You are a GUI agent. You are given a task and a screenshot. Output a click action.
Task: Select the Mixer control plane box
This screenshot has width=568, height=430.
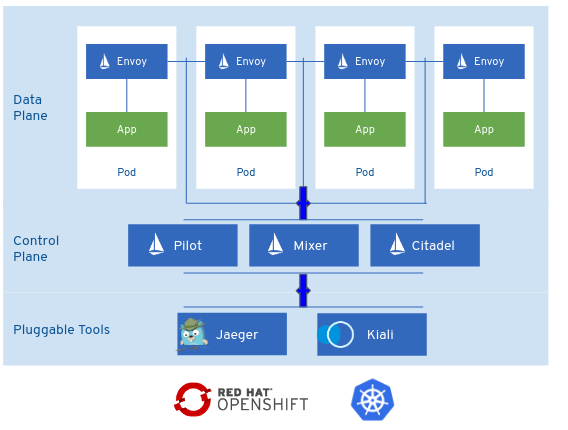click(x=304, y=245)
